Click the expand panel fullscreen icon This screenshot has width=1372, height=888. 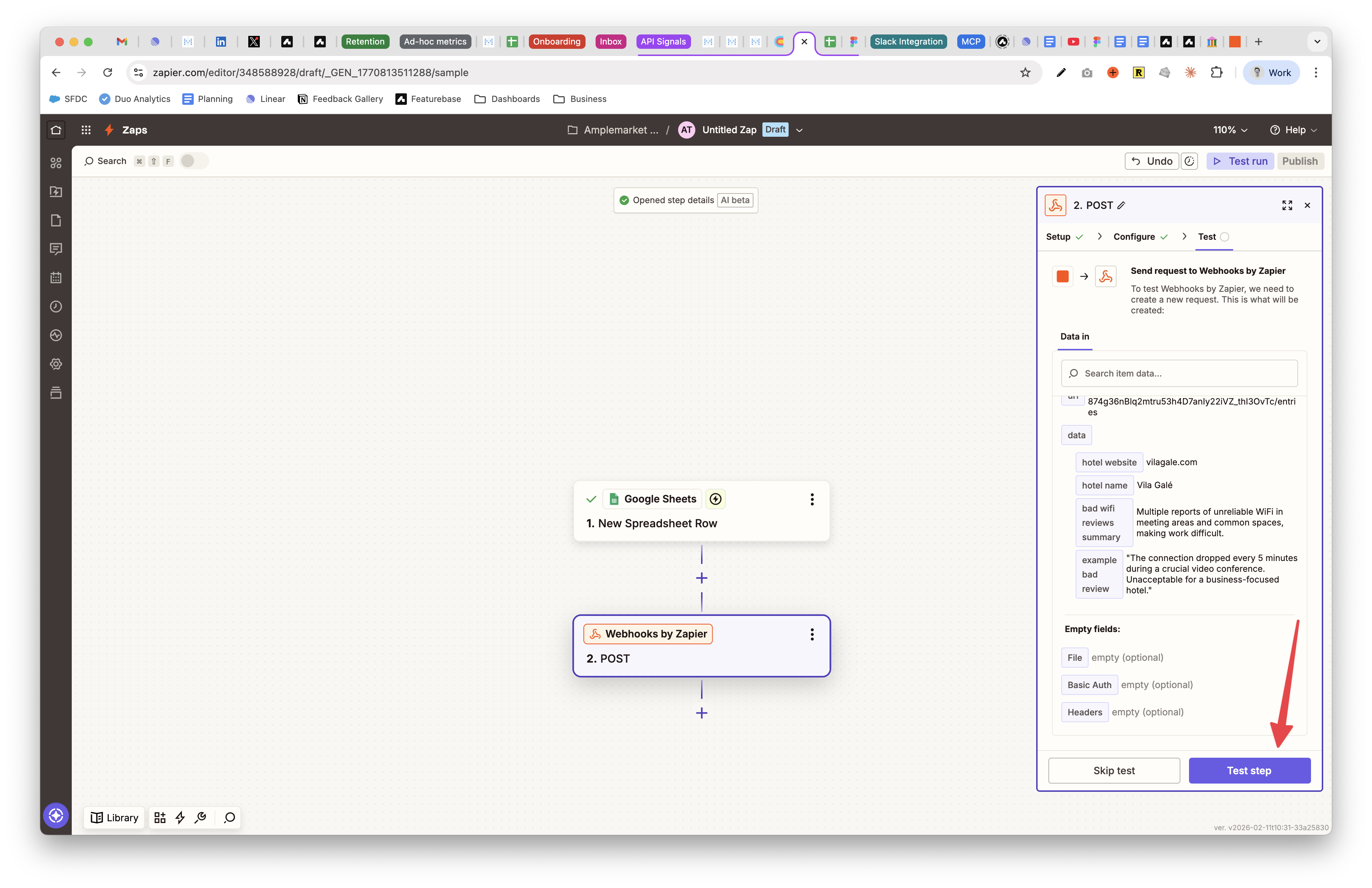pyautogui.click(x=1287, y=205)
